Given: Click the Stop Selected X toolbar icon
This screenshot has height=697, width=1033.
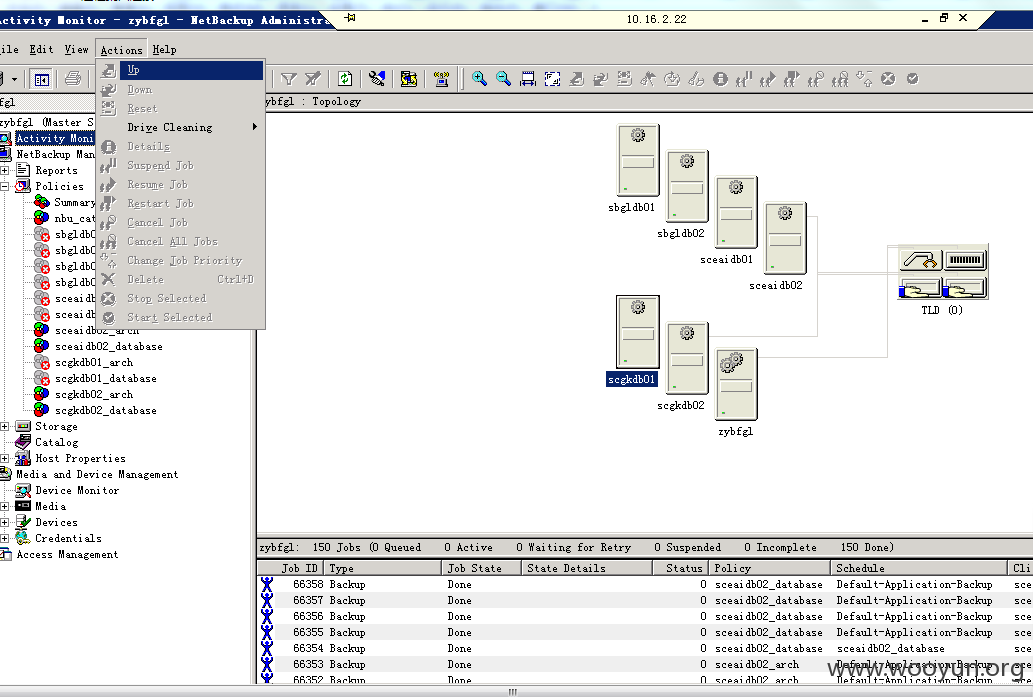Looking at the screenshot, I should [888, 79].
